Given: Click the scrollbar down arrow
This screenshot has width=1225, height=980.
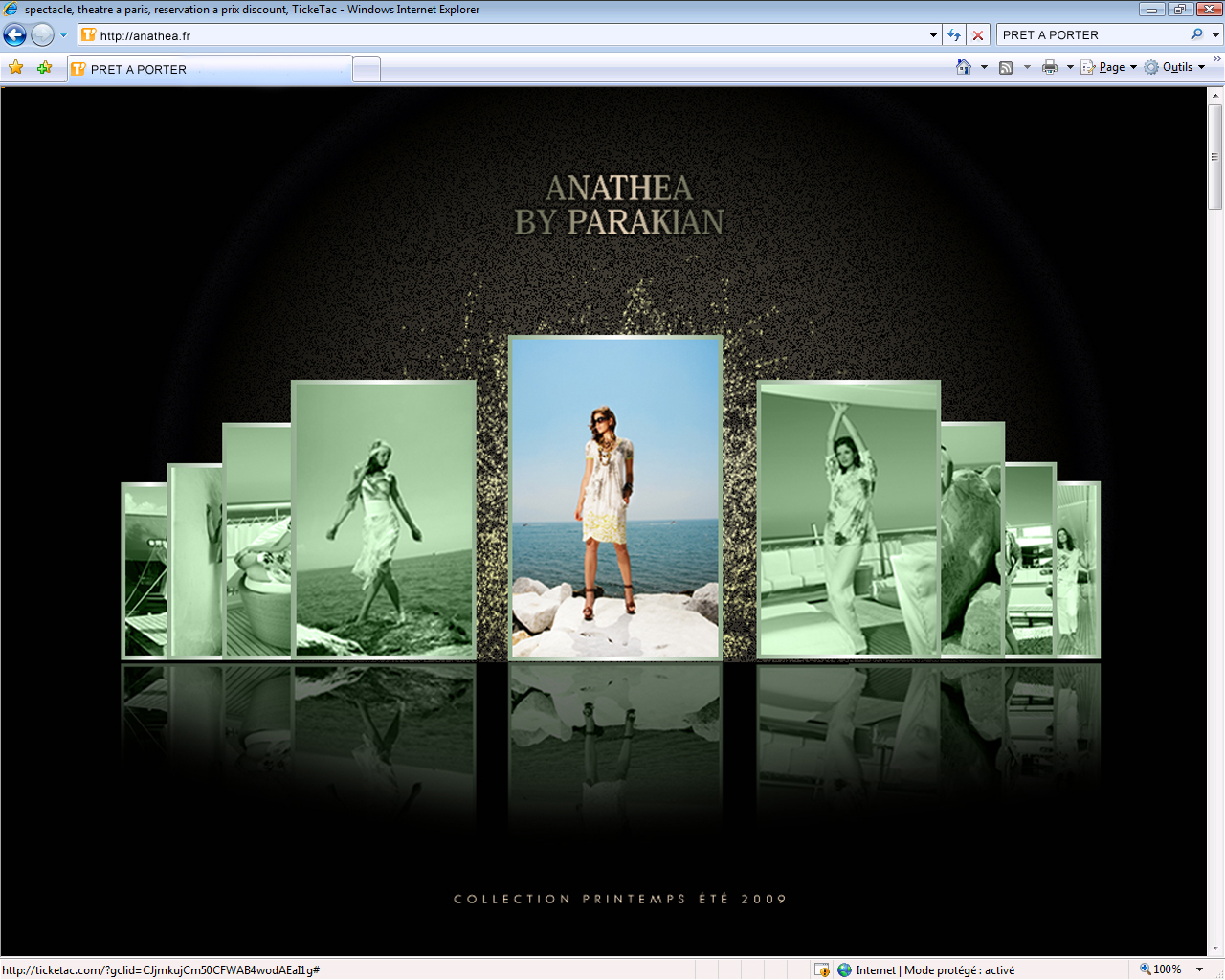Looking at the screenshot, I should pos(1215,947).
